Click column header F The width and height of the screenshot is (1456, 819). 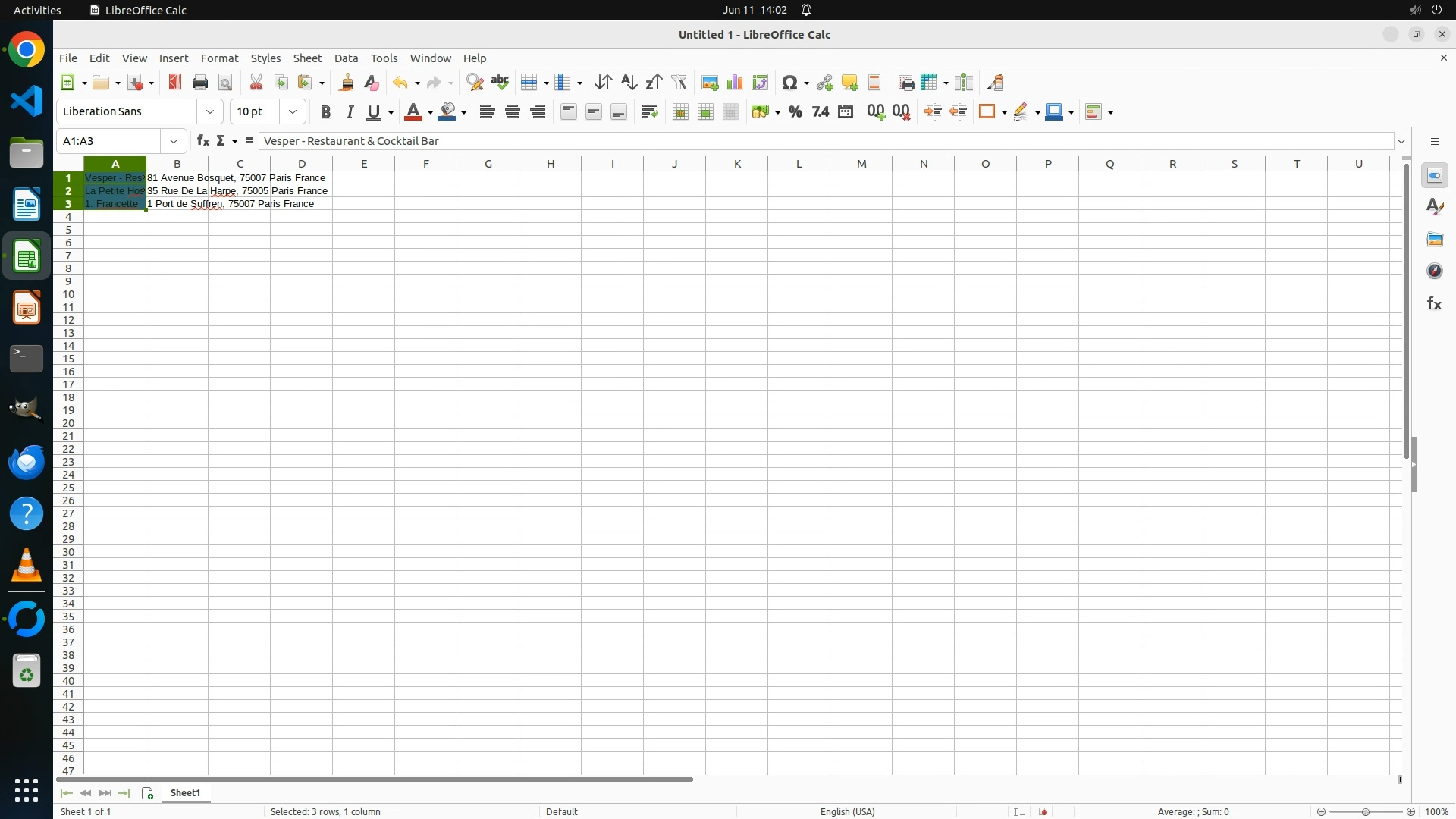(425, 164)
